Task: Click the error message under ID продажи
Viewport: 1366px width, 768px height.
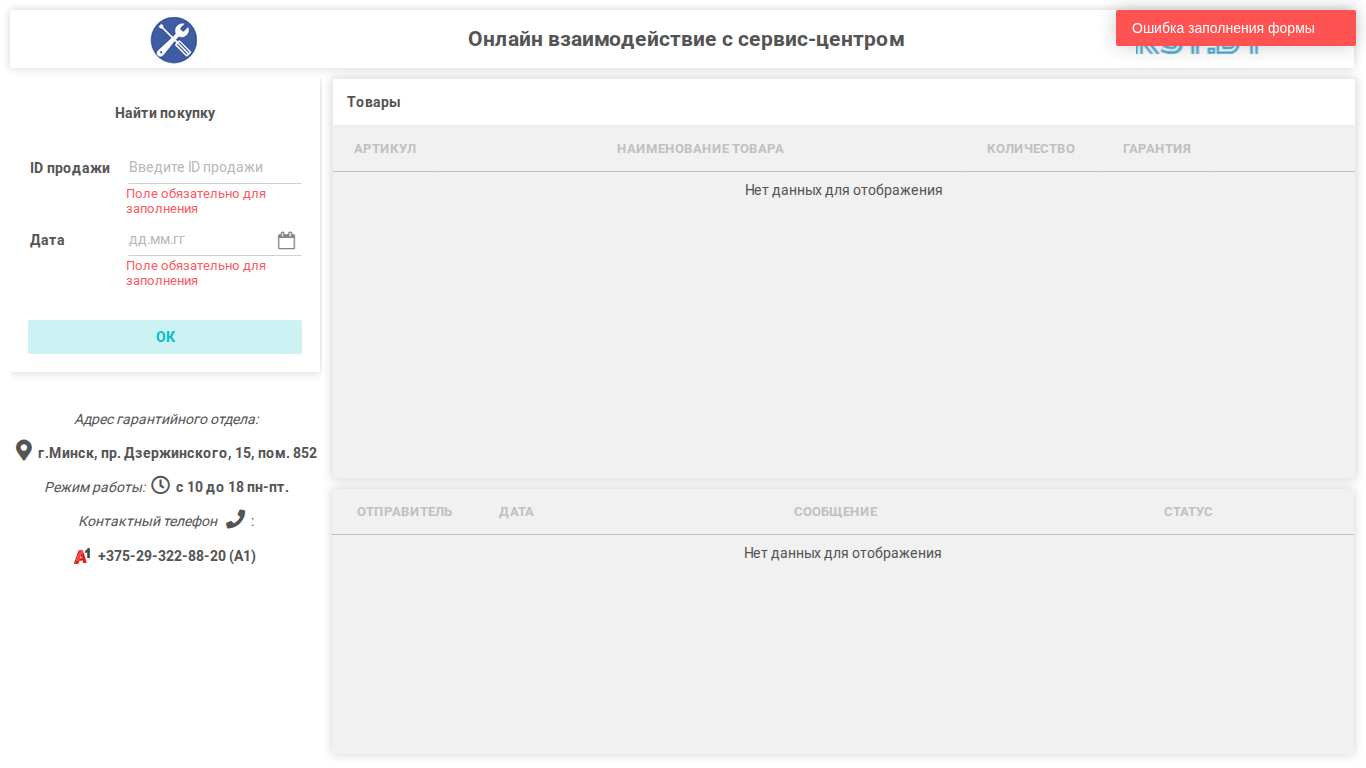Action: point(196,201)
